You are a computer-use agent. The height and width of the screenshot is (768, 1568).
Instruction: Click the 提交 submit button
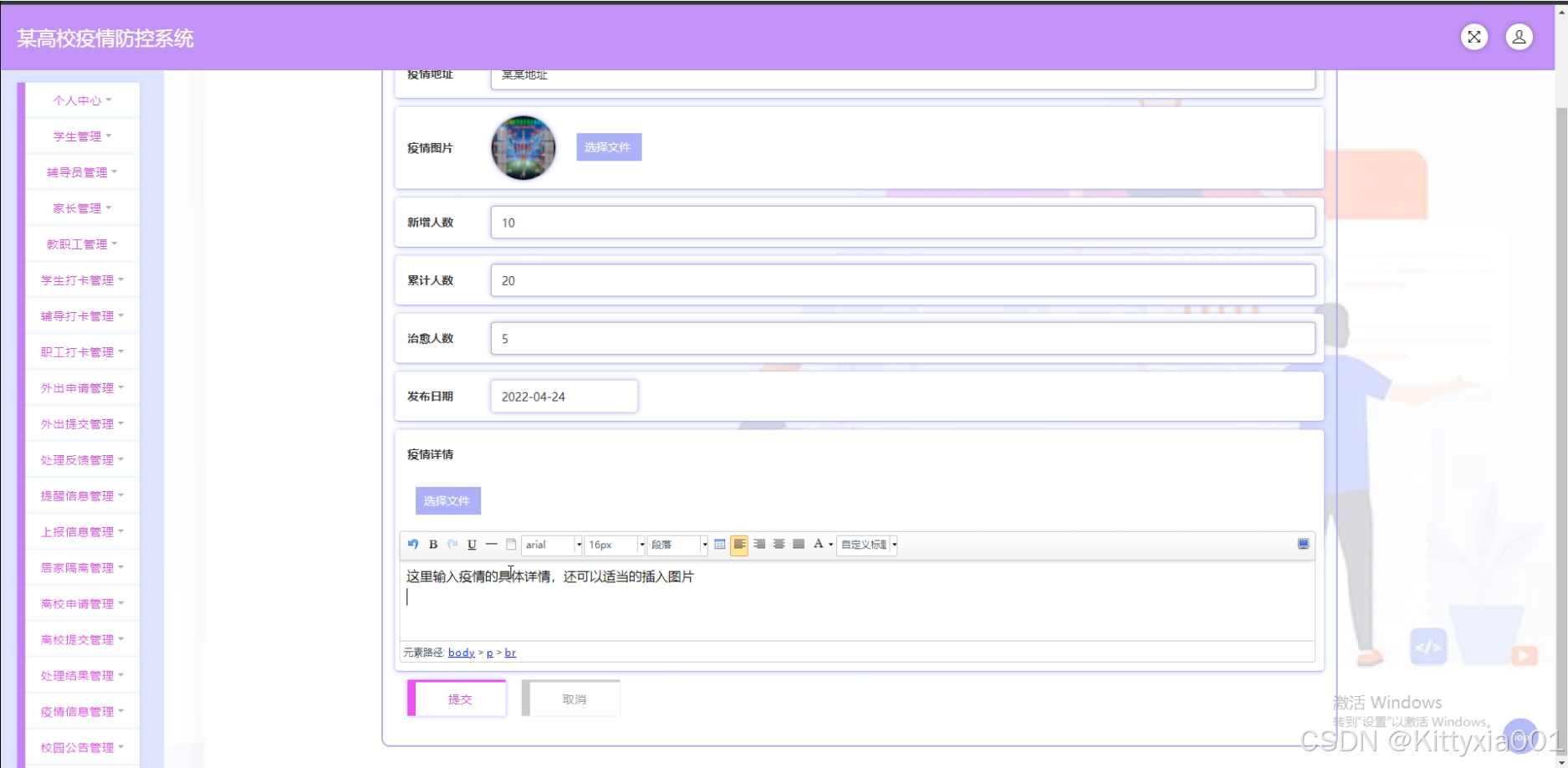click(457, 699)
